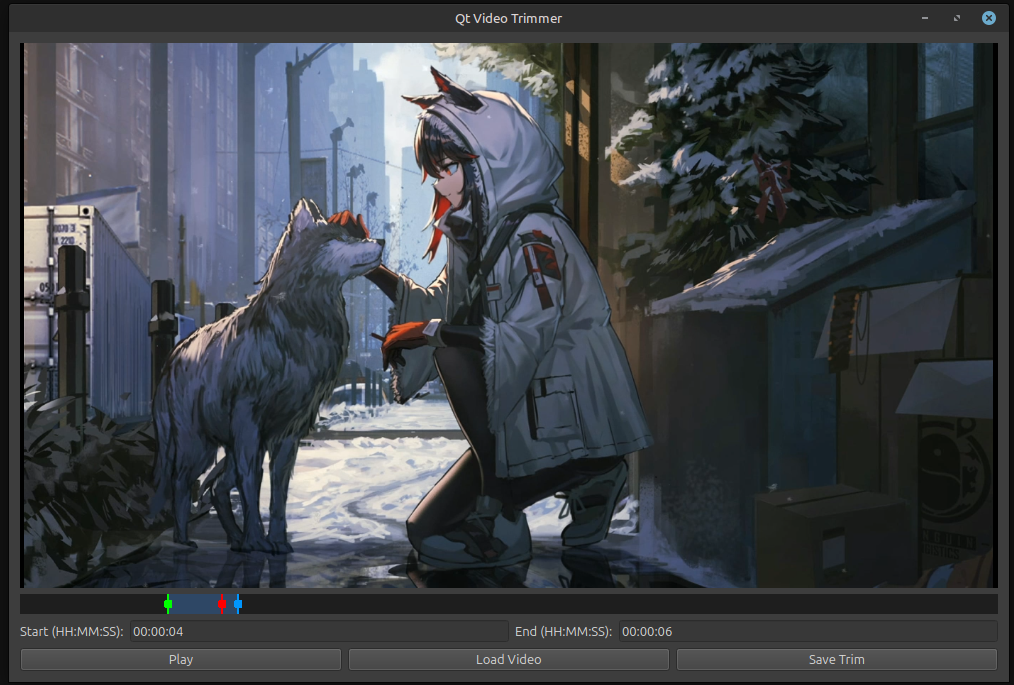The height and width of the screenshot is (685, 1014).
Task: Click the 'Start (HH:MM:SS):' label
Action: (72, 631)
